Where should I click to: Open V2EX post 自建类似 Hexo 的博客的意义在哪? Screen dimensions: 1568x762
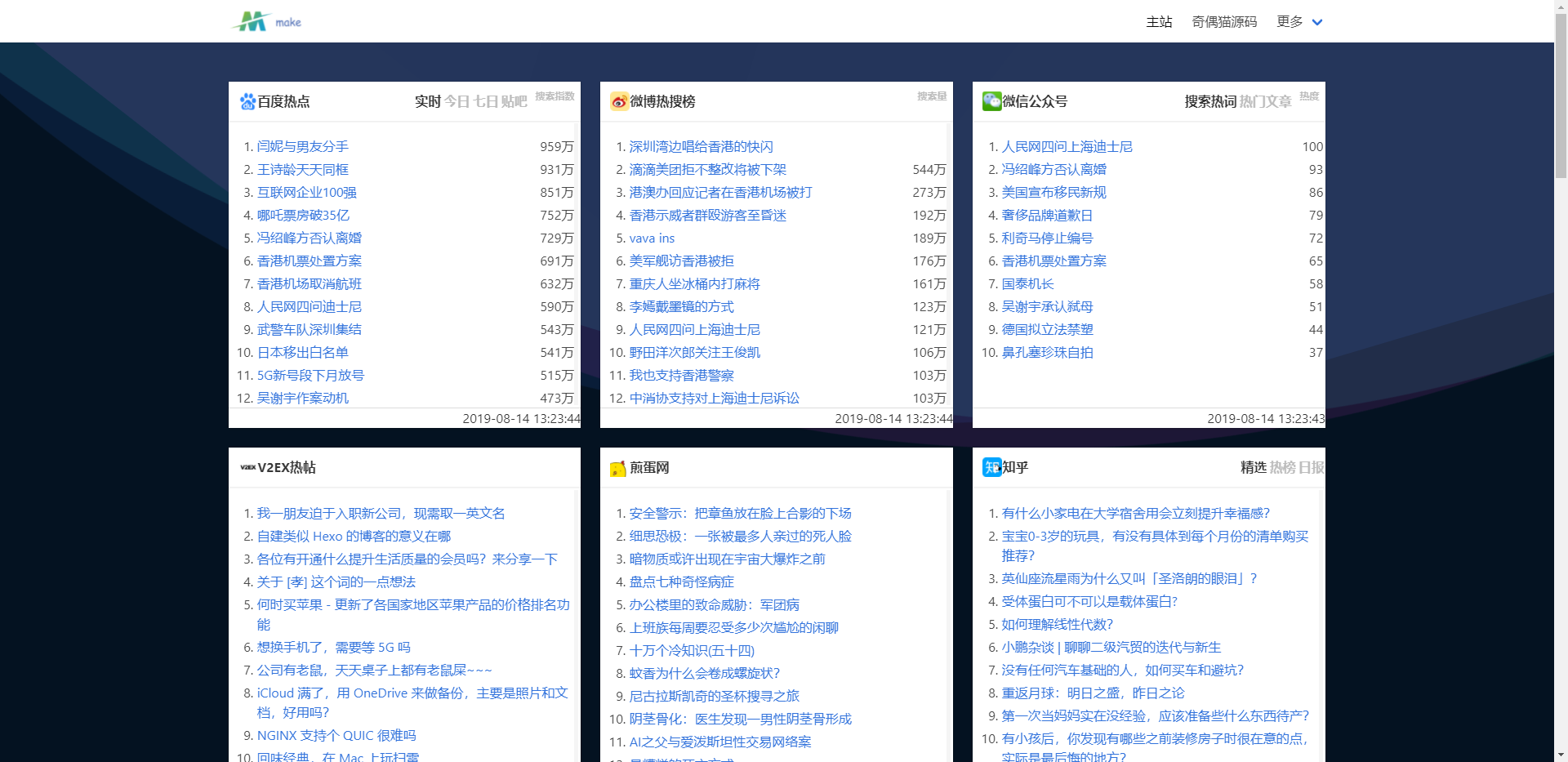tap(354, 536)
